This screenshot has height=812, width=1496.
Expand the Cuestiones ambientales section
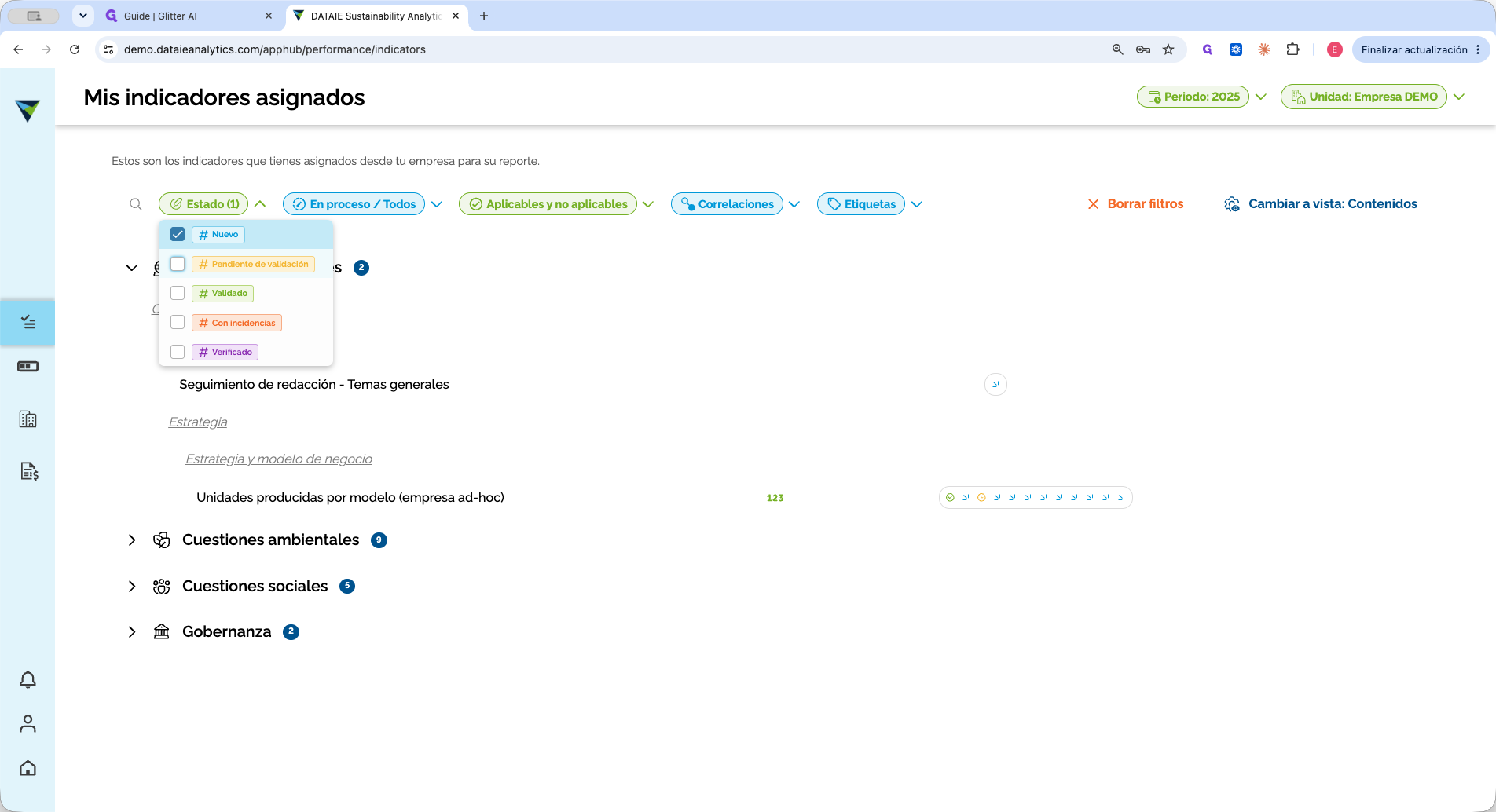click(132, 540)
